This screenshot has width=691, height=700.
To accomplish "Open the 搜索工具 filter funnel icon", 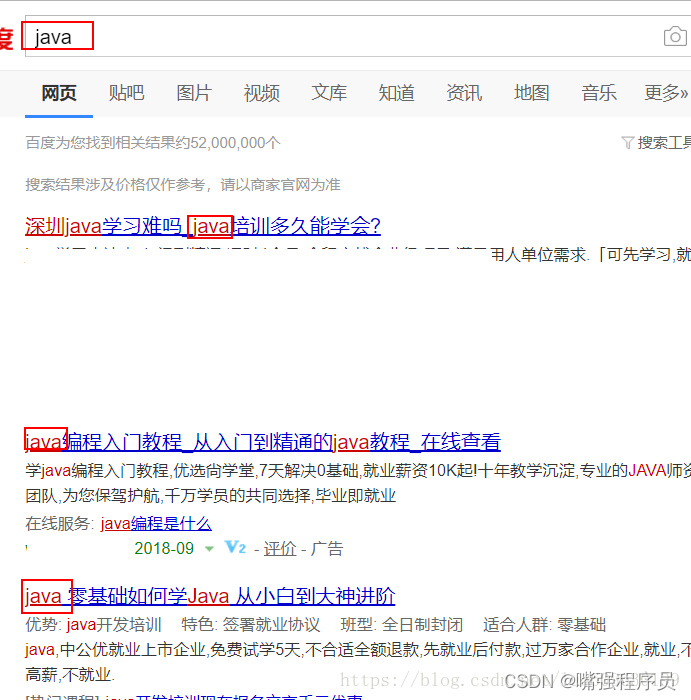I will (x=628, y=143).
